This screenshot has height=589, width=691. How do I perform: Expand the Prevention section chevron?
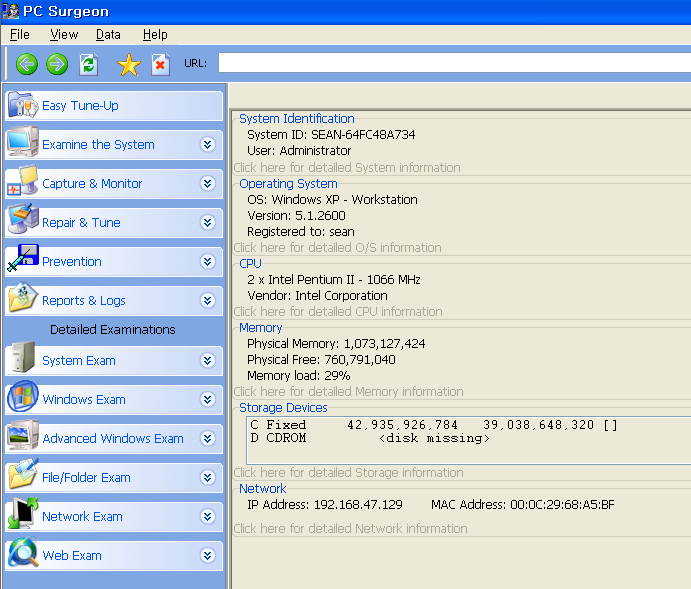click(x=208, y=262)
